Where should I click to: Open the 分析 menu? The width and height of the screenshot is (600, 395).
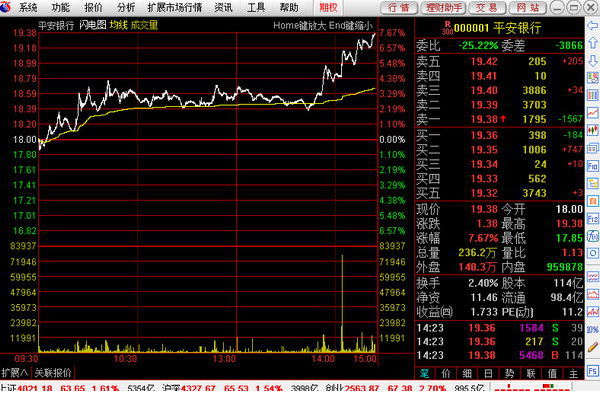(x=126, y=7)
